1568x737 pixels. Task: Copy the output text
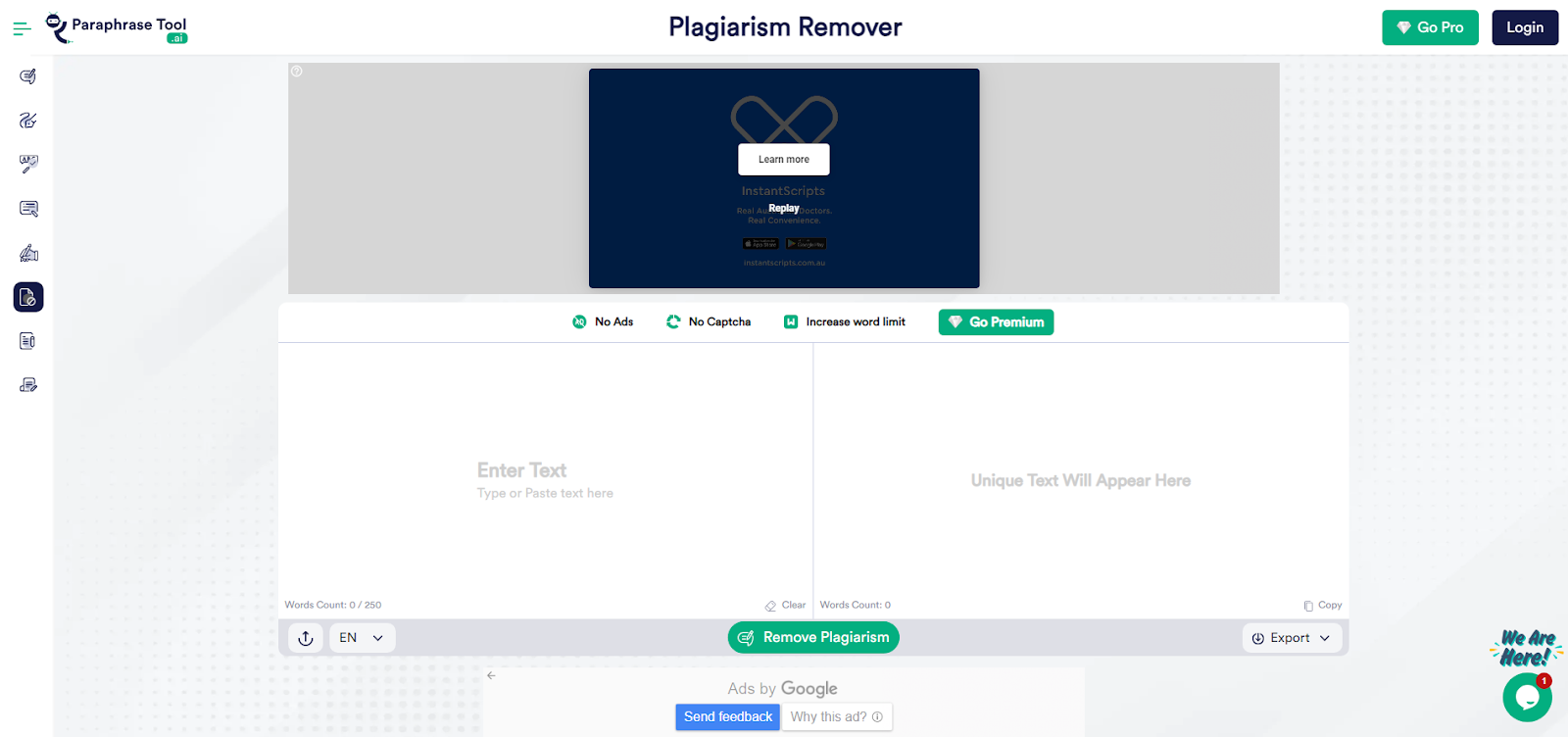[x=1323, y=606]
